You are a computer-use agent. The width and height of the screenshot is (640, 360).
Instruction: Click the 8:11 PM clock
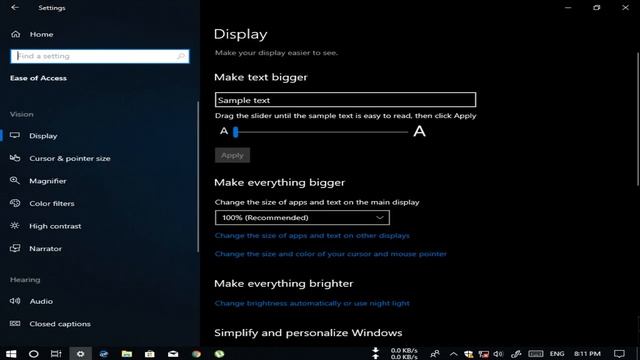tap(587, 354)
